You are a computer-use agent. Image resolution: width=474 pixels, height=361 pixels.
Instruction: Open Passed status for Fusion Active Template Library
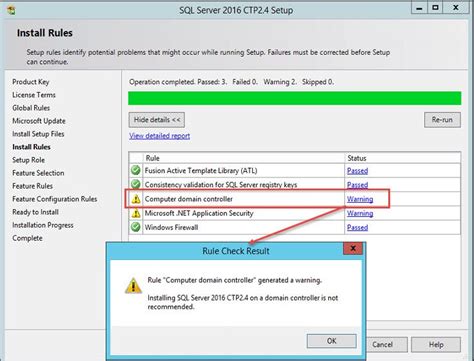point(357,171)
